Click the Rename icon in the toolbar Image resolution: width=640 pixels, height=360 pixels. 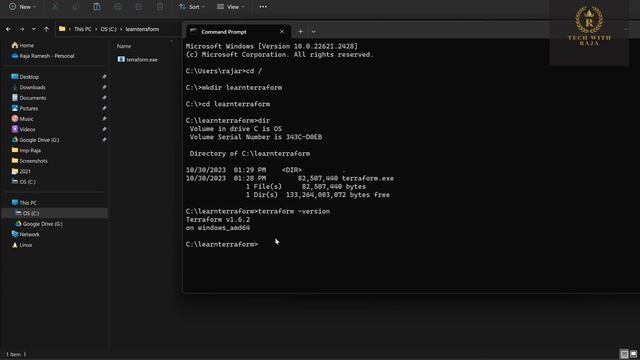click(x=118, y=7)
